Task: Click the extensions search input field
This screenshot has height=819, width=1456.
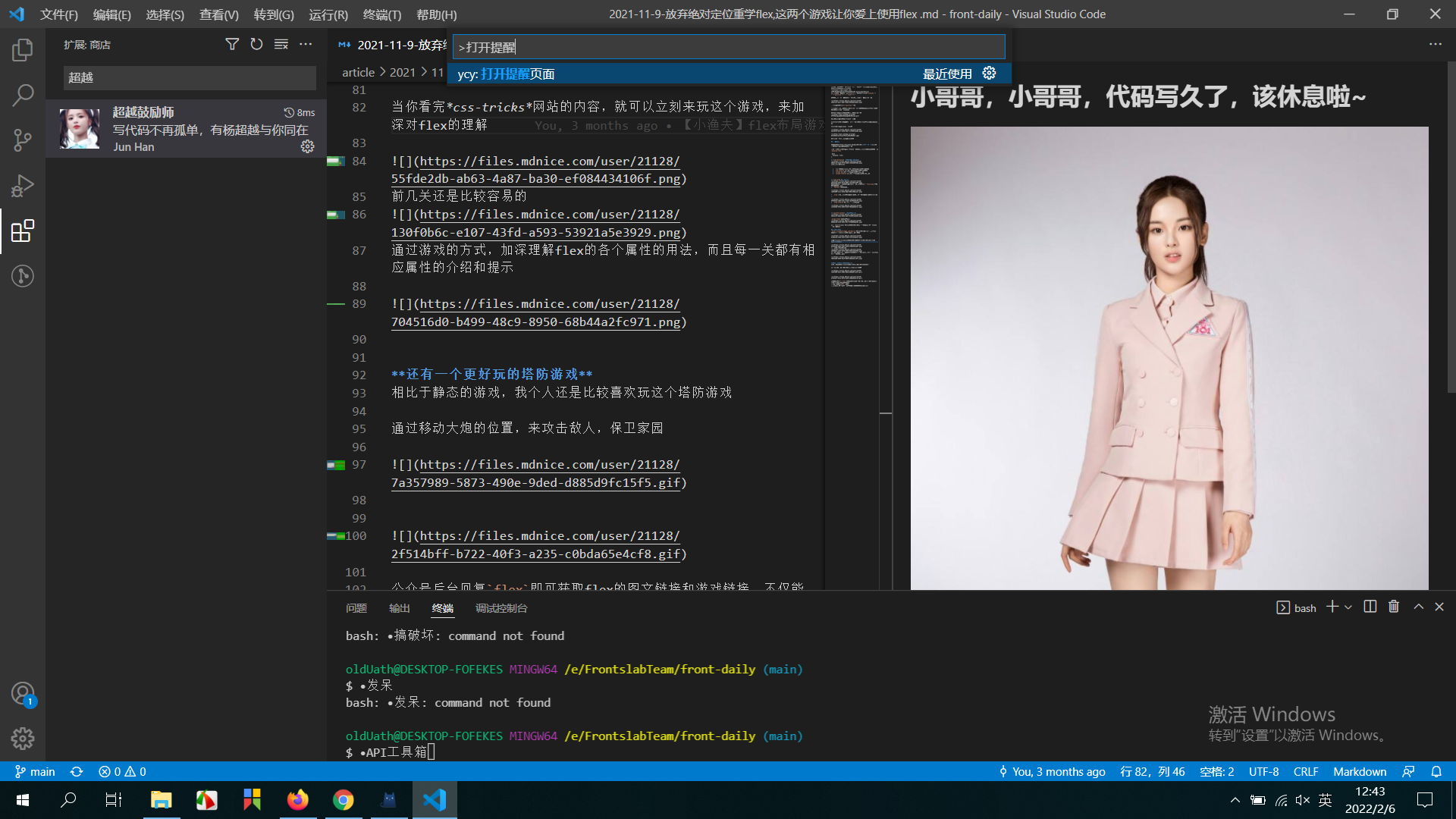Action: (190, 77)
